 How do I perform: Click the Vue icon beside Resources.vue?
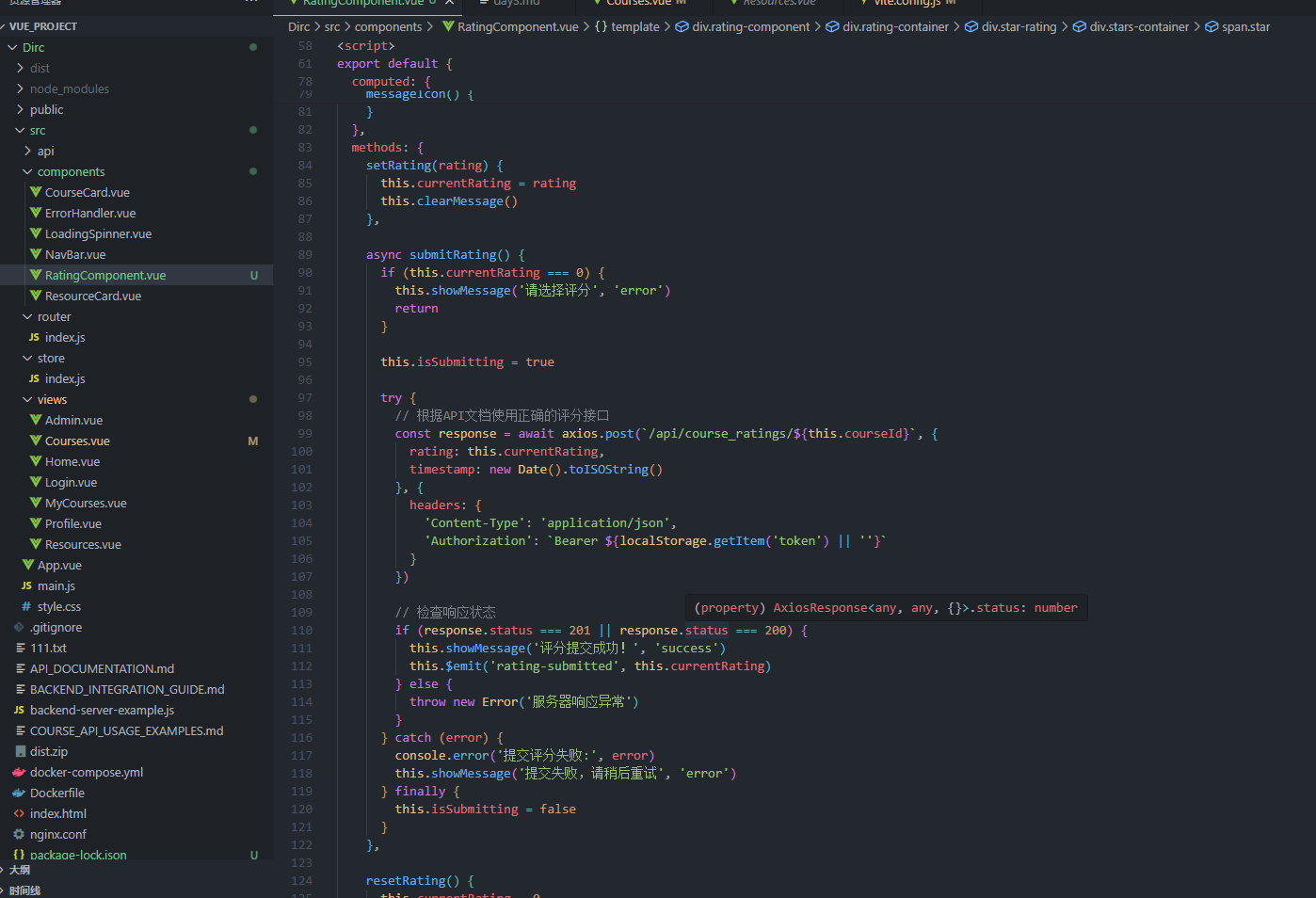[x=36, y=544]
